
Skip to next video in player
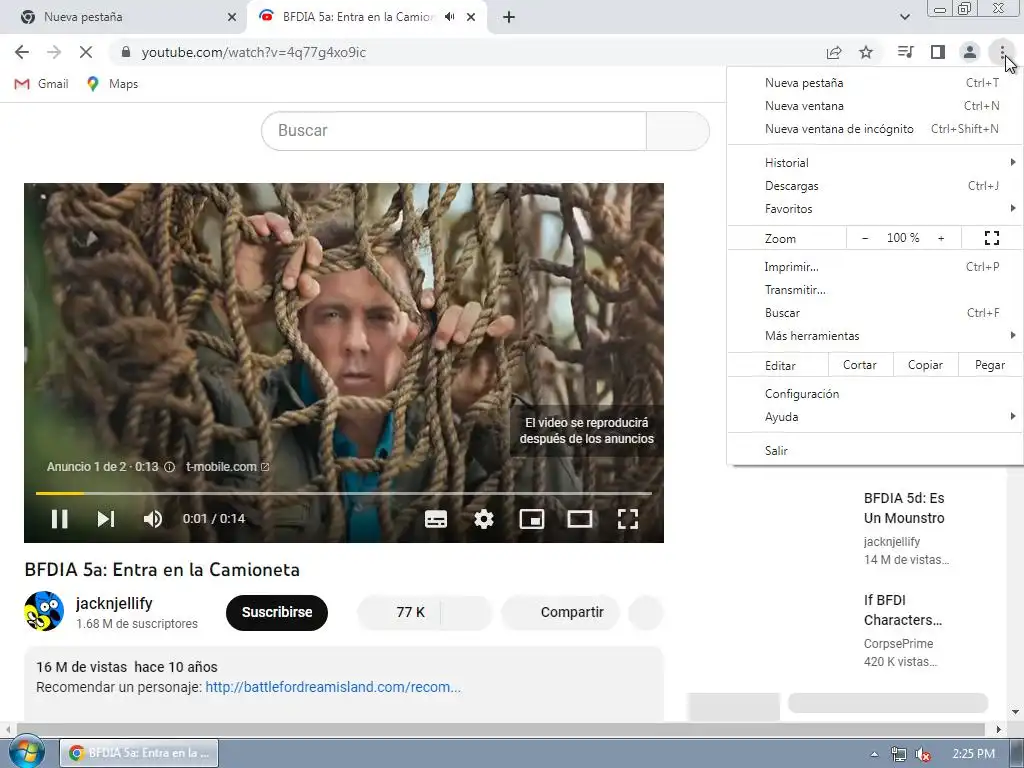click(106, 519)
